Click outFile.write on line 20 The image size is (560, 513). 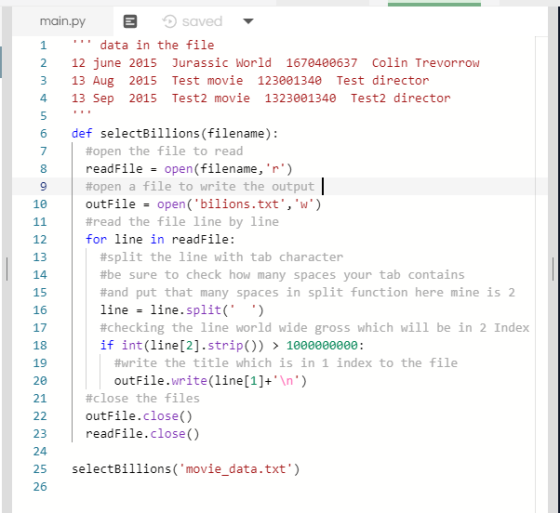[160, 381]
